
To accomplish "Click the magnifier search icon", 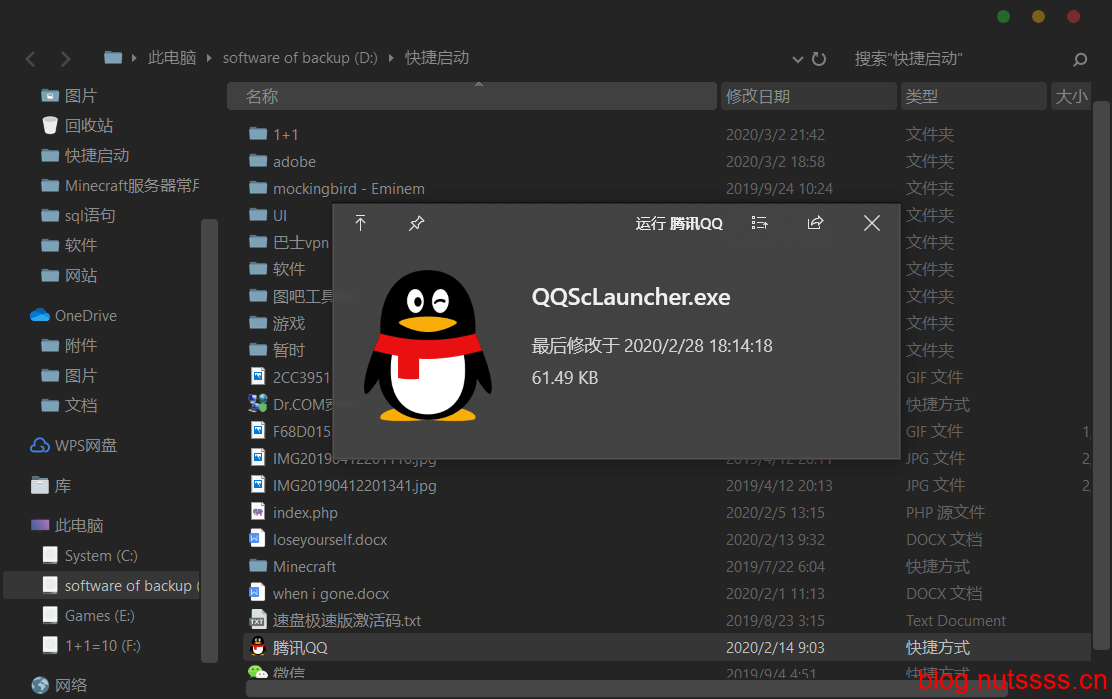I will 1080,59.
